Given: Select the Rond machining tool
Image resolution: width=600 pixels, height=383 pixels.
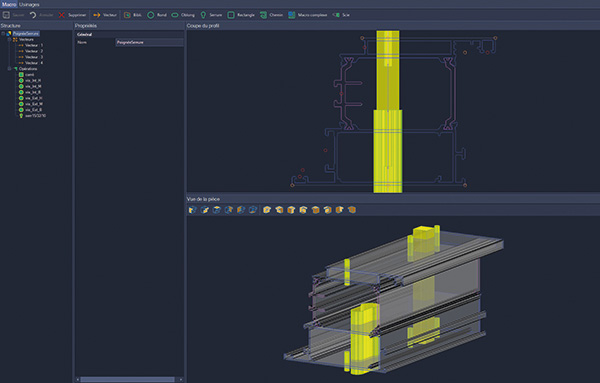Looking at the screenshot, I should (157, 15).
